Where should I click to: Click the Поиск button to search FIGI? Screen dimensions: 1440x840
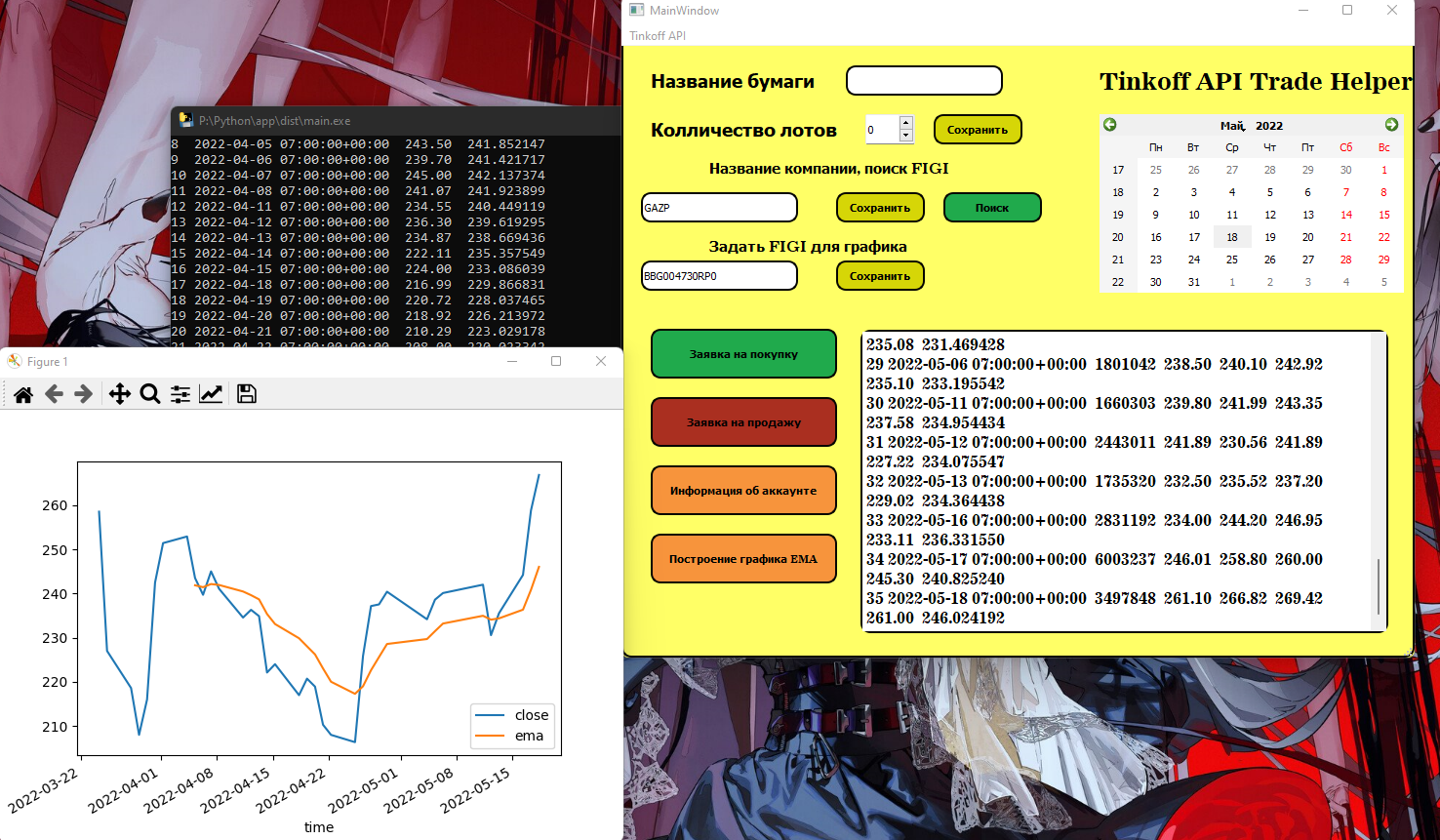point(991,207)
